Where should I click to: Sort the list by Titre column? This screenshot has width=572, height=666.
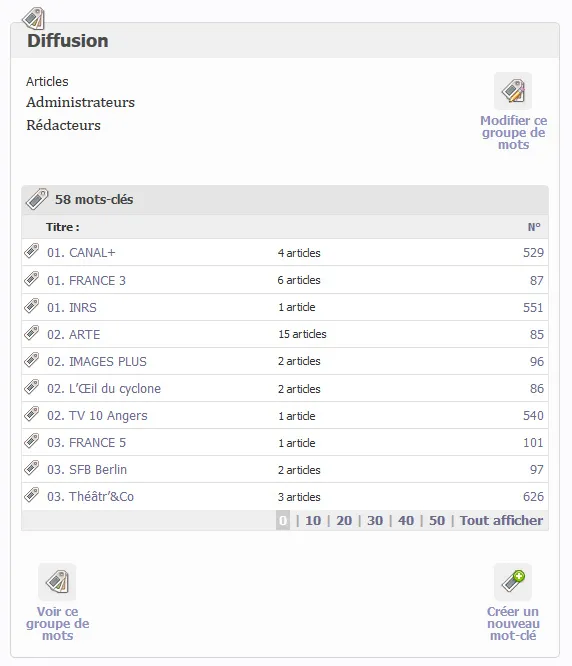(x=62, y=227)
